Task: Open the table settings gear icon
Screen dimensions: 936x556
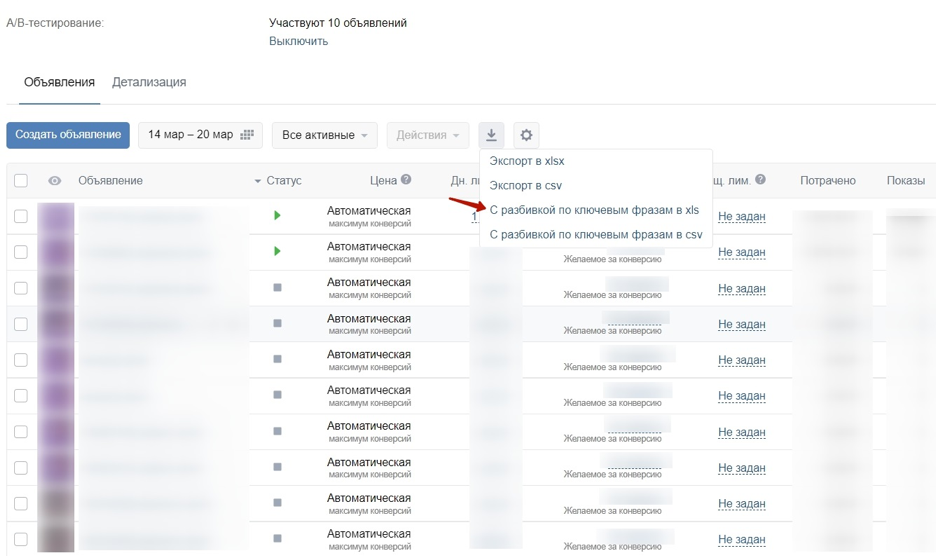Action: click(526, 135)
